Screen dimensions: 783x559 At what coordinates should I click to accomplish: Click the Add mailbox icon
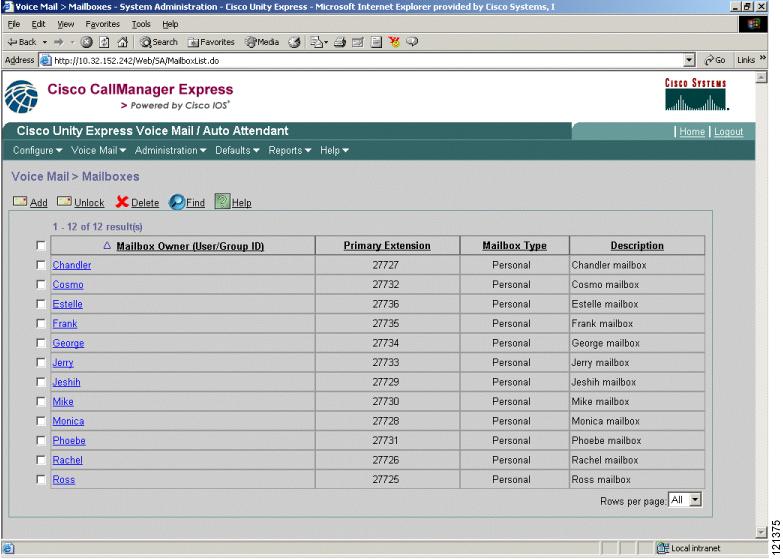[20, 201]
